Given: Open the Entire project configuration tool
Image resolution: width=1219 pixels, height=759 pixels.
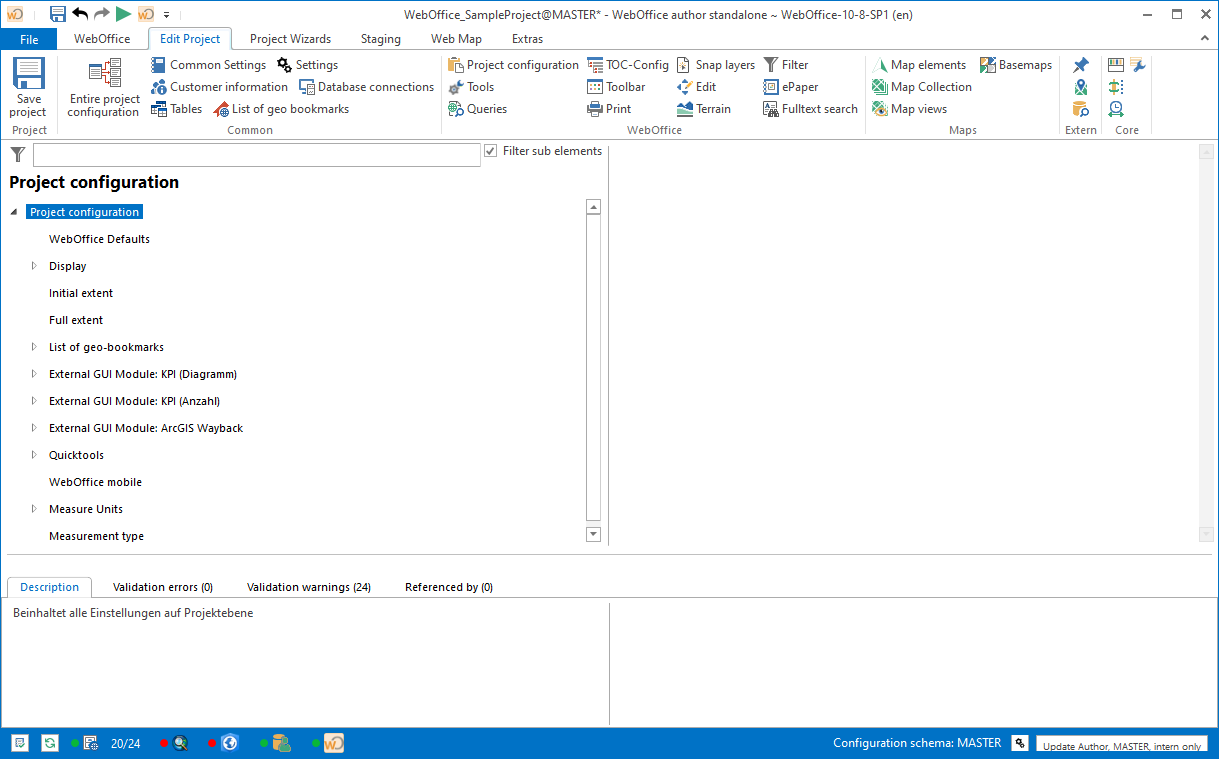Looking at the screenshot, I should [x=100, y=87].
